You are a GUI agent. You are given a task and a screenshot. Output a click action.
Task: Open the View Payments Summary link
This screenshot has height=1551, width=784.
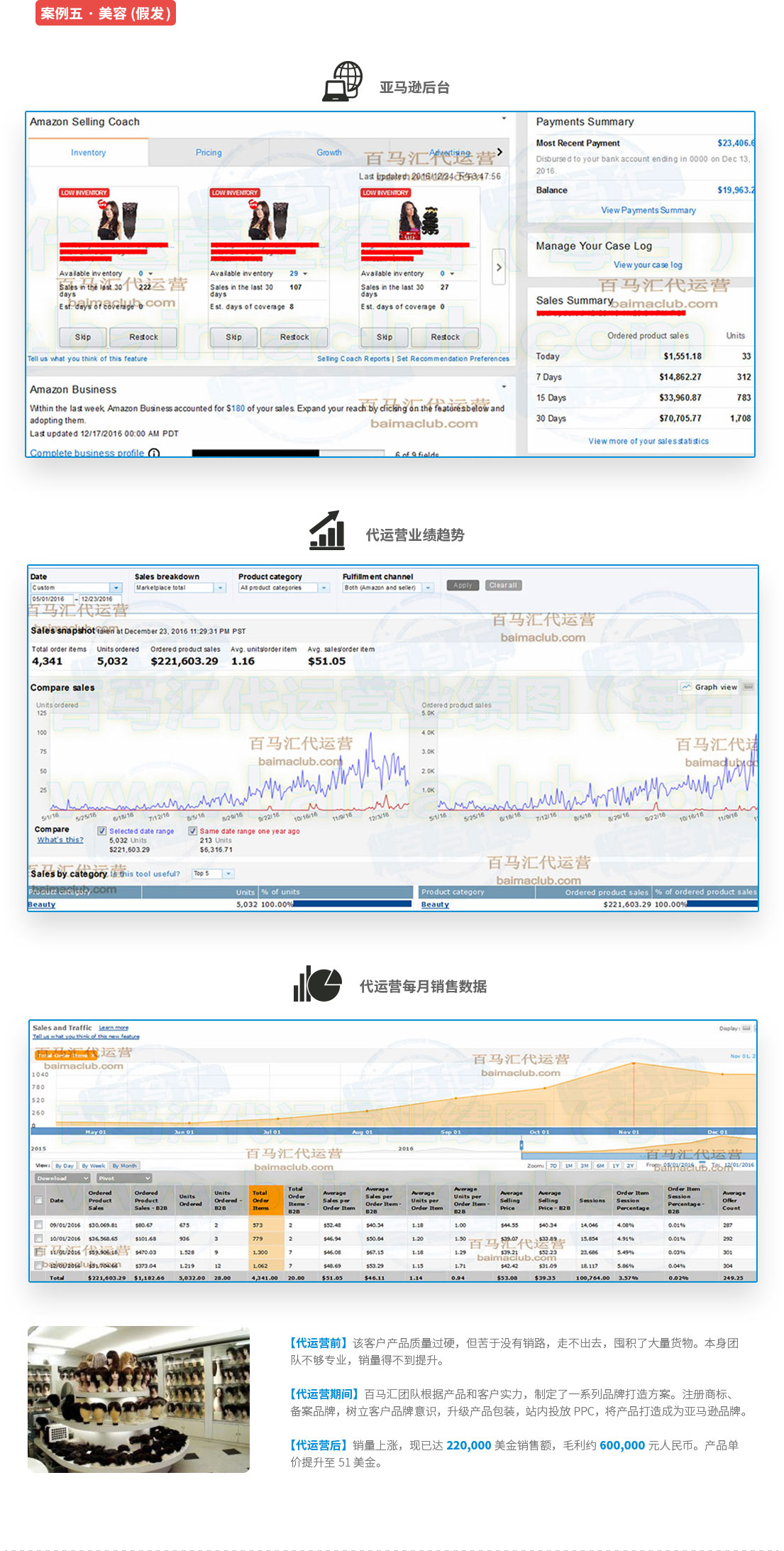click(648, 210)
